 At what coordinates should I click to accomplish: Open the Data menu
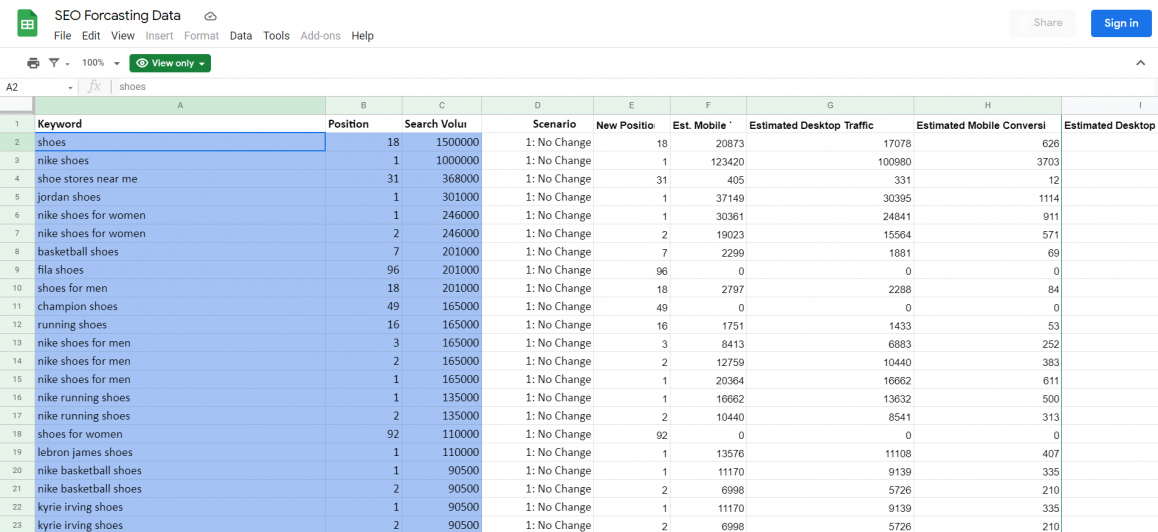(241, 35)
